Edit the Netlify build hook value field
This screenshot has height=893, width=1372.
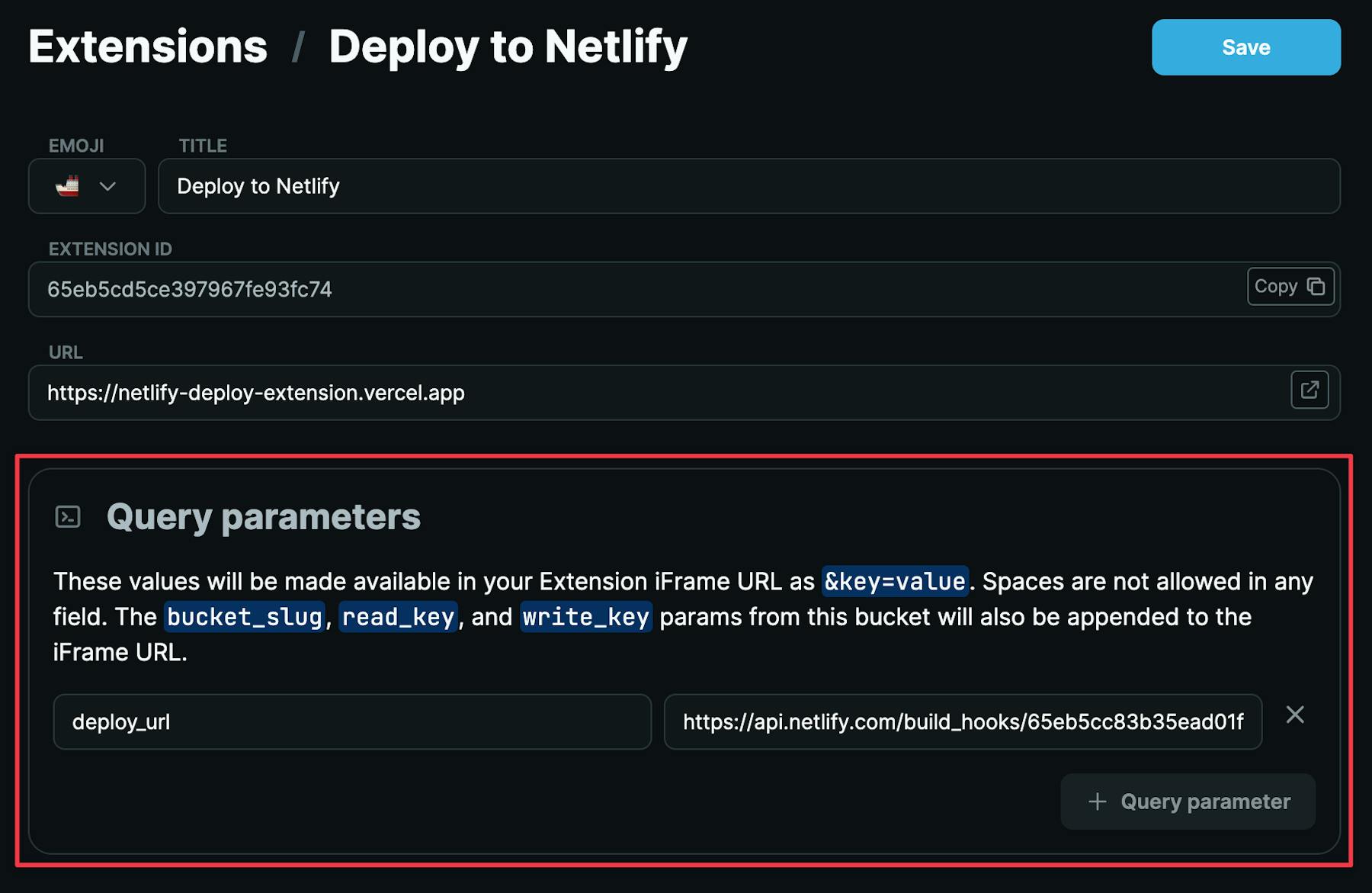tap(963, 721)
